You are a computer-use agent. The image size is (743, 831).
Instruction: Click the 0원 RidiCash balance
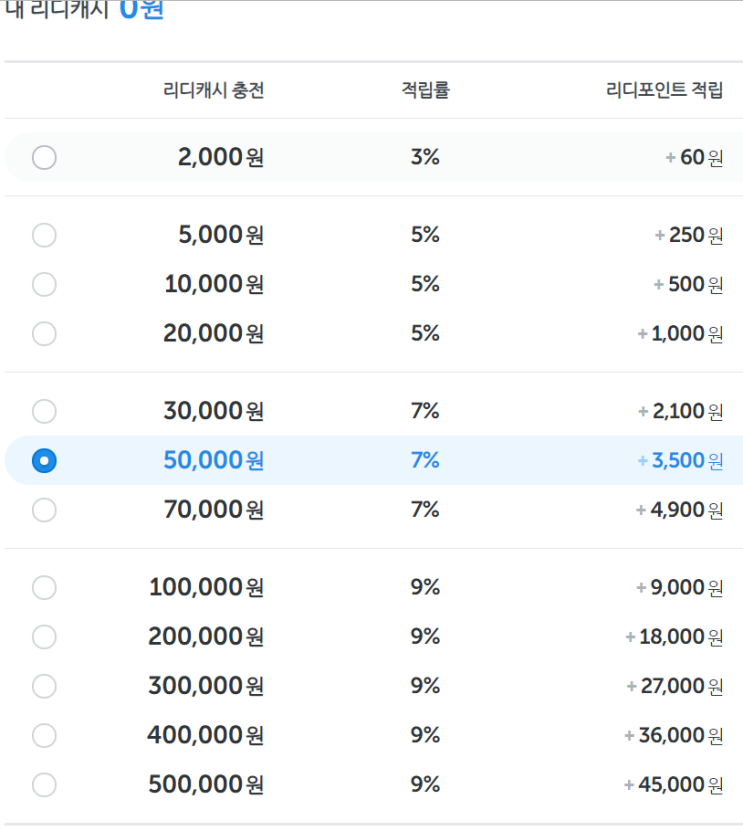(141, 10)
